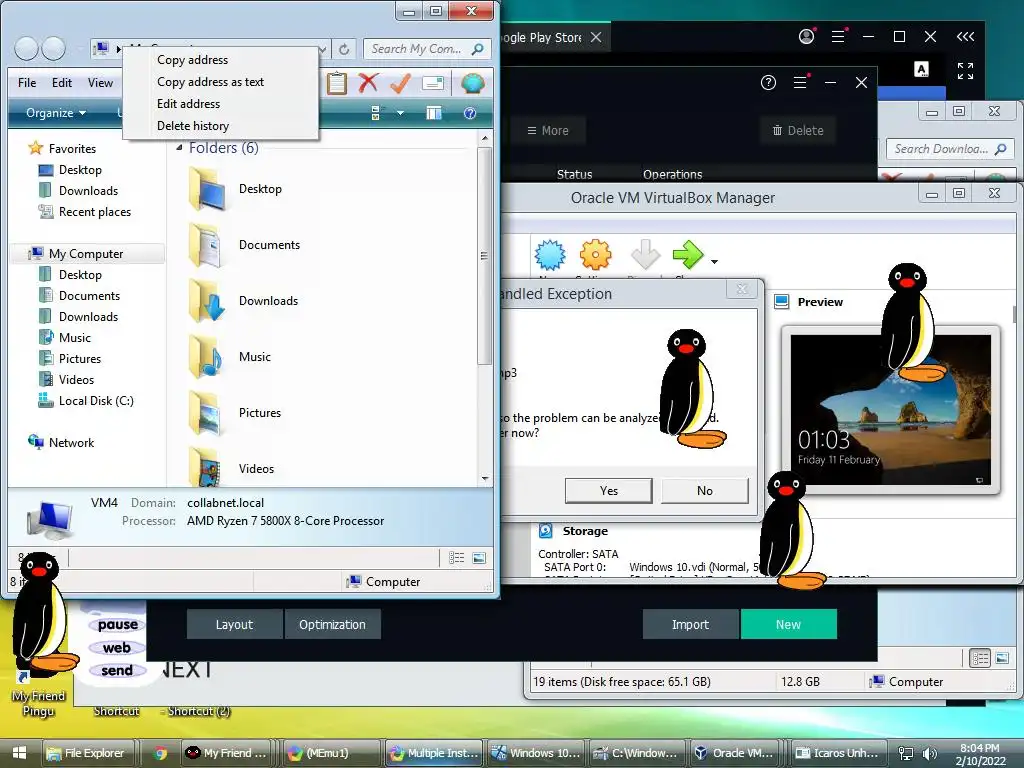Image resolution: width=1024 pixels, height=768 pixels.
Task: Click the orange checkmark toolbar icon
Action: pyautogui.click(x=400, y=83)
